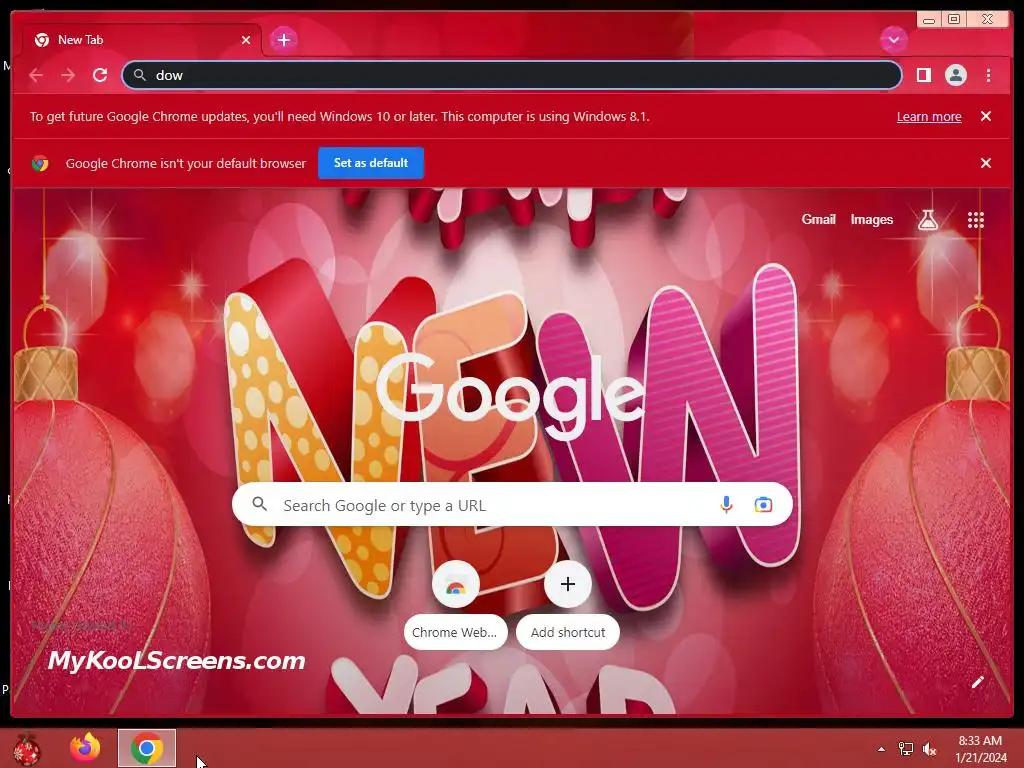Image resolution: width=1024 pixels, height=768 pixels.
Task: Open the Chrome Web Store shortcut
Action: coord(455,605)
